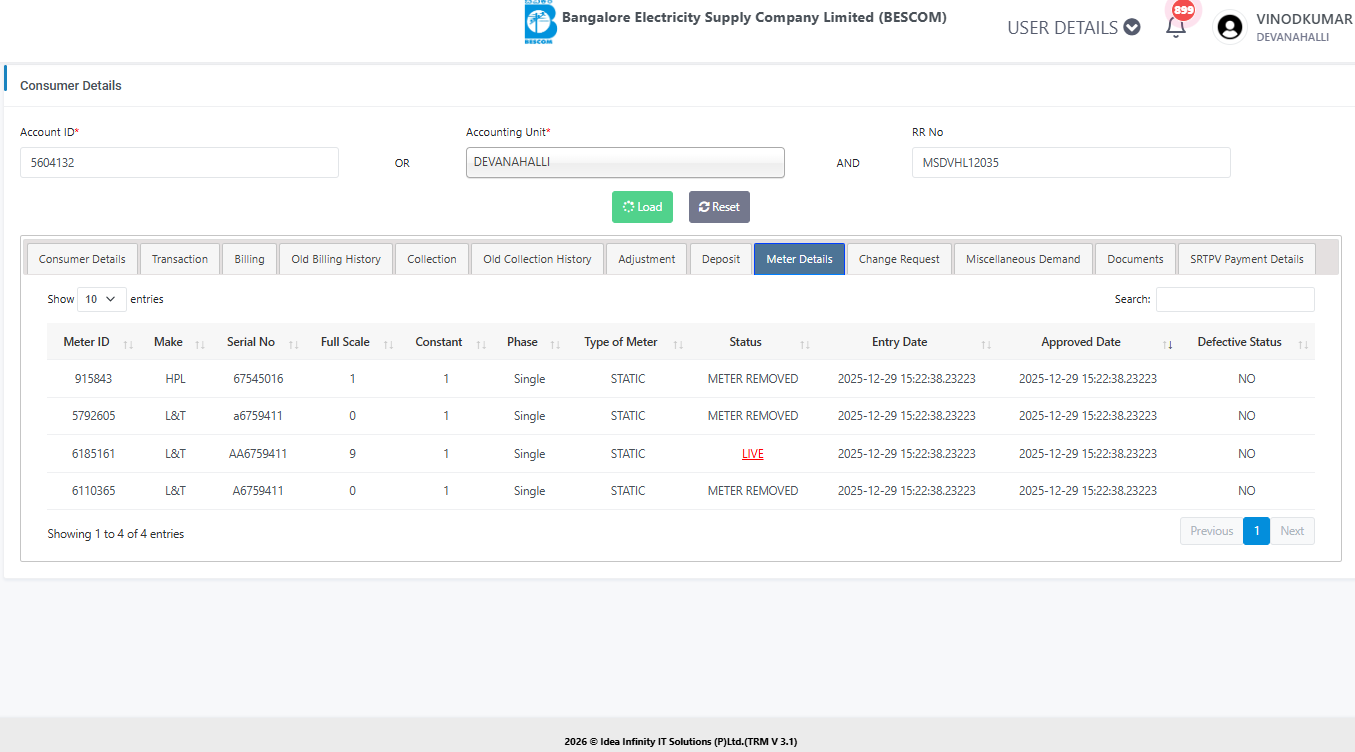Sort table by Meter ID column arrows
Viewport: 1355px width, 752px height.
click(128, 344)
